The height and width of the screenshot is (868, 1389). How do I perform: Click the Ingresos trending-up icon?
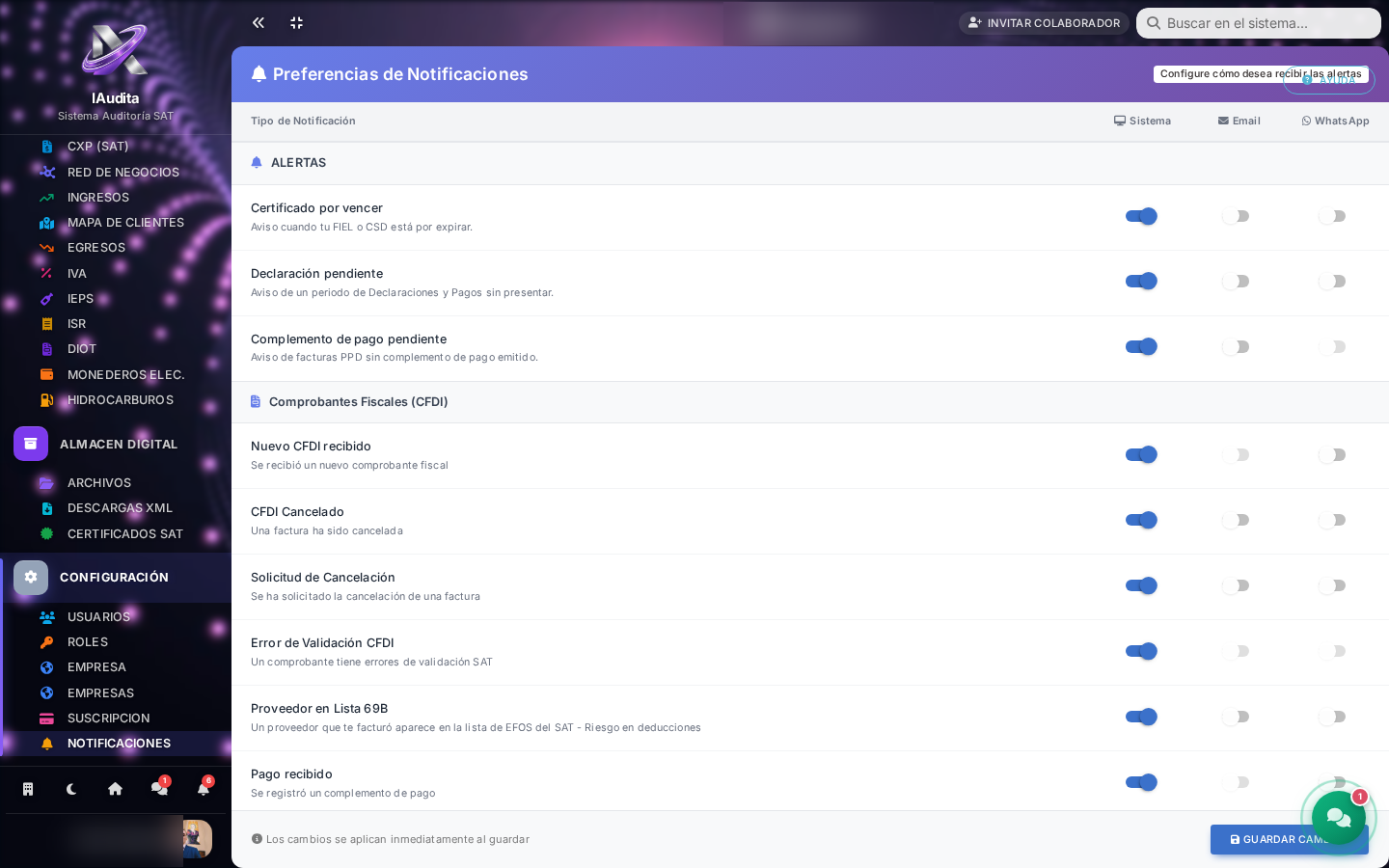point(46,198)
